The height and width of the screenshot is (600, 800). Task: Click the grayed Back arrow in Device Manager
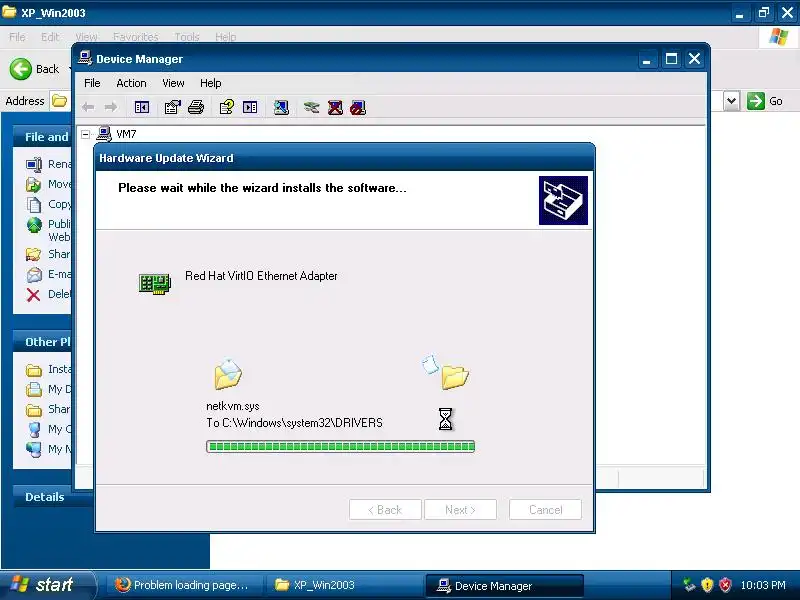88,107
